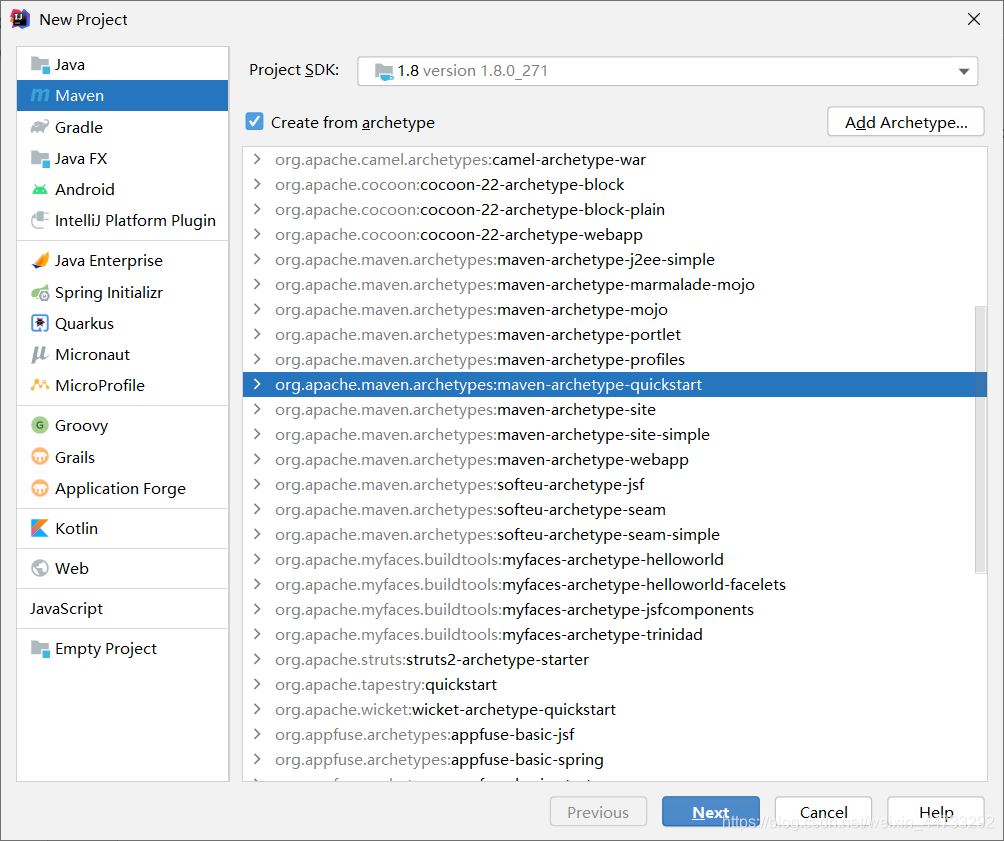Expand maven-archetype-quickstart node
Screen dimensions: 1004x841
click(257, 384)
